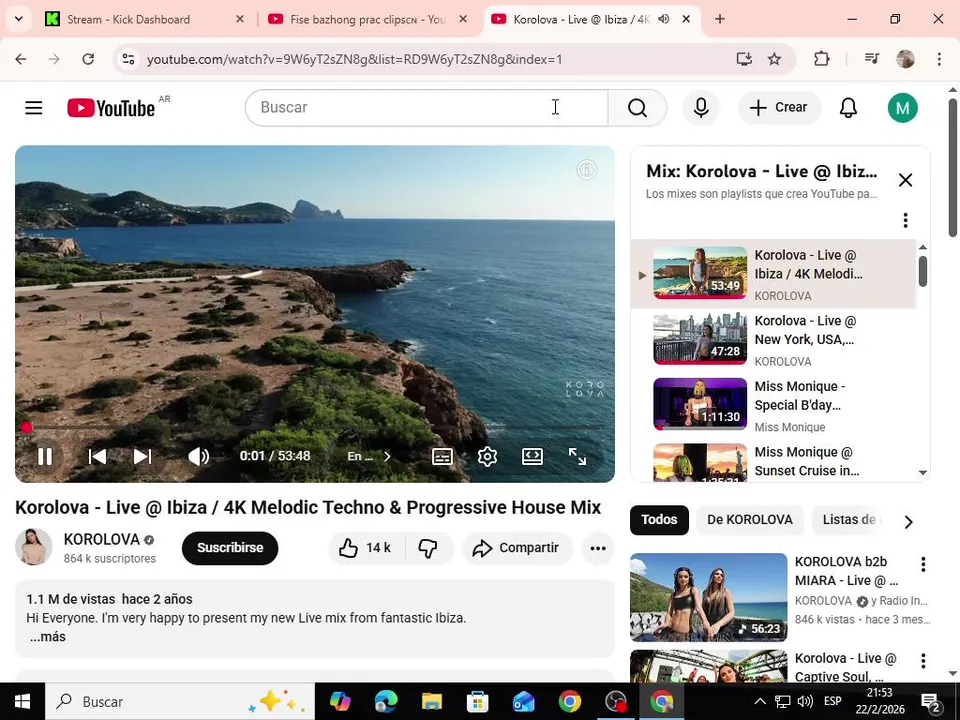The image size is (960, 720).
Task: Open the Chrome three-dot menu
Action: pyautogui.click(x=939, y=59)
